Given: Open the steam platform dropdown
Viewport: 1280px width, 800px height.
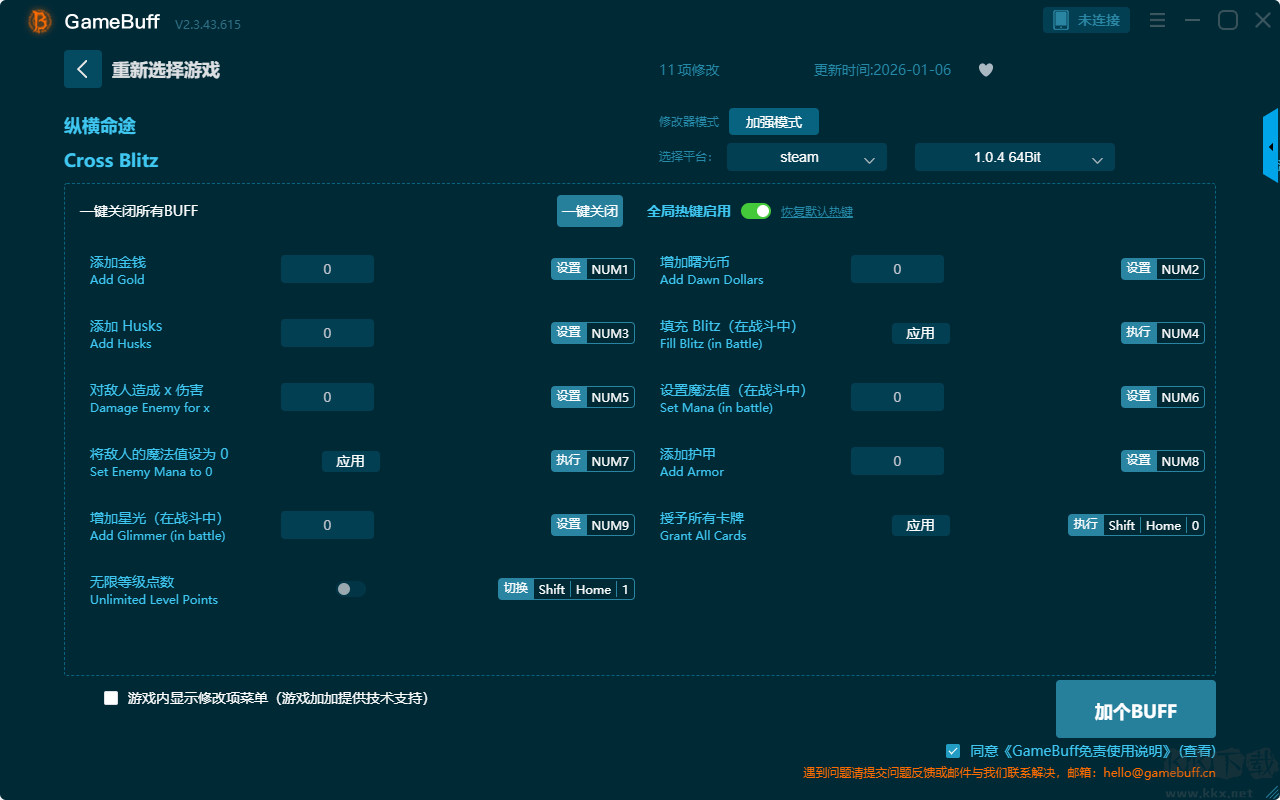Looking at the screenshot, I should pos(807,157).
